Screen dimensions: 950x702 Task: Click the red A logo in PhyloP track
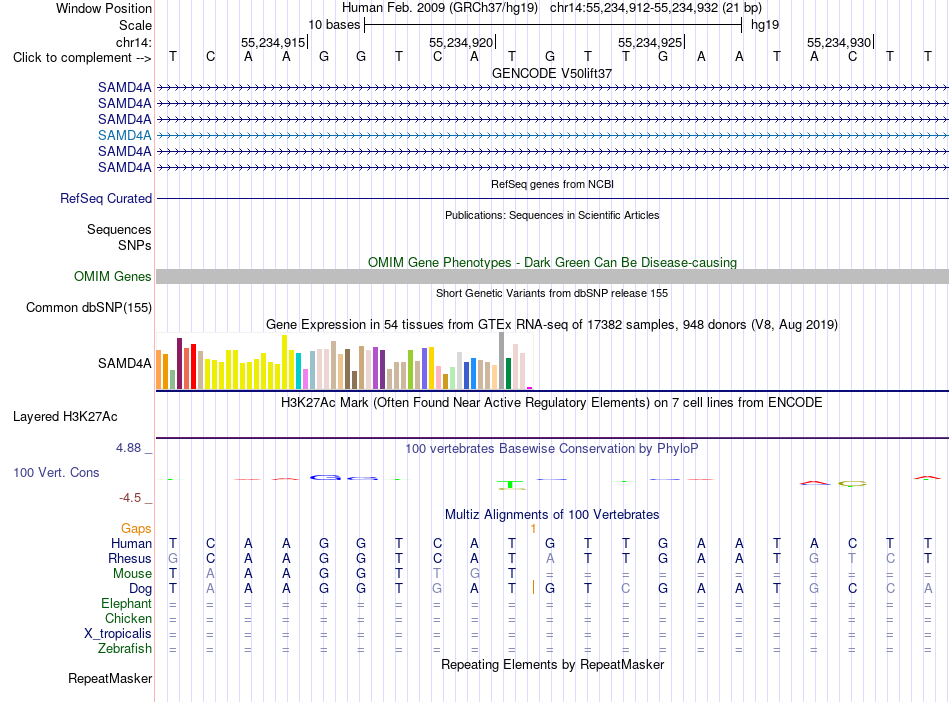(x=814, y=483)
